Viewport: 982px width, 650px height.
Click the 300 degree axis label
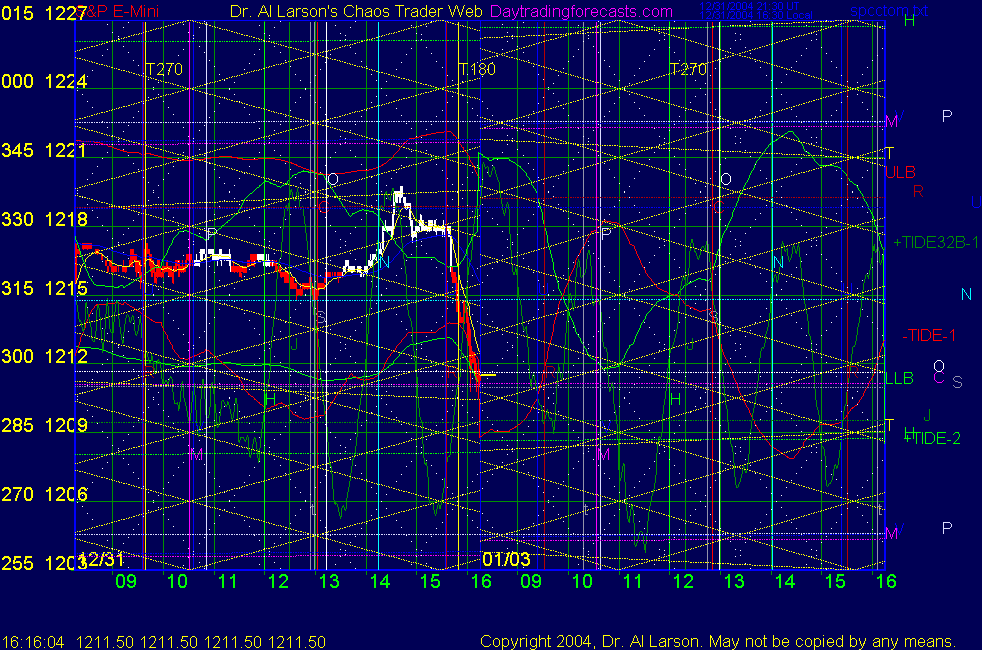(x=18, y=356)
